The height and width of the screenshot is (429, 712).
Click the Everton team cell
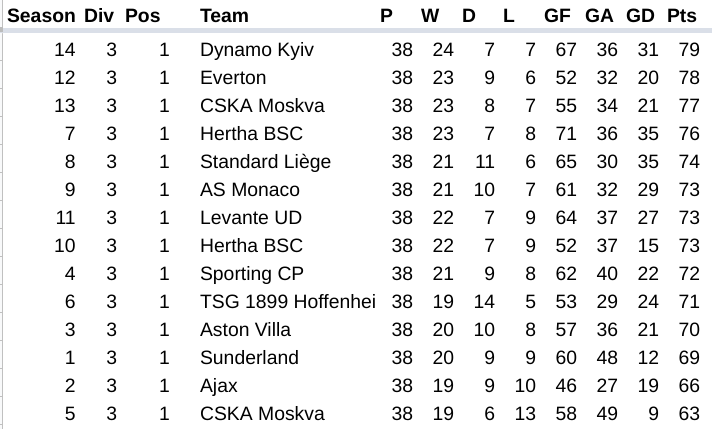click(x=233, y=78)
